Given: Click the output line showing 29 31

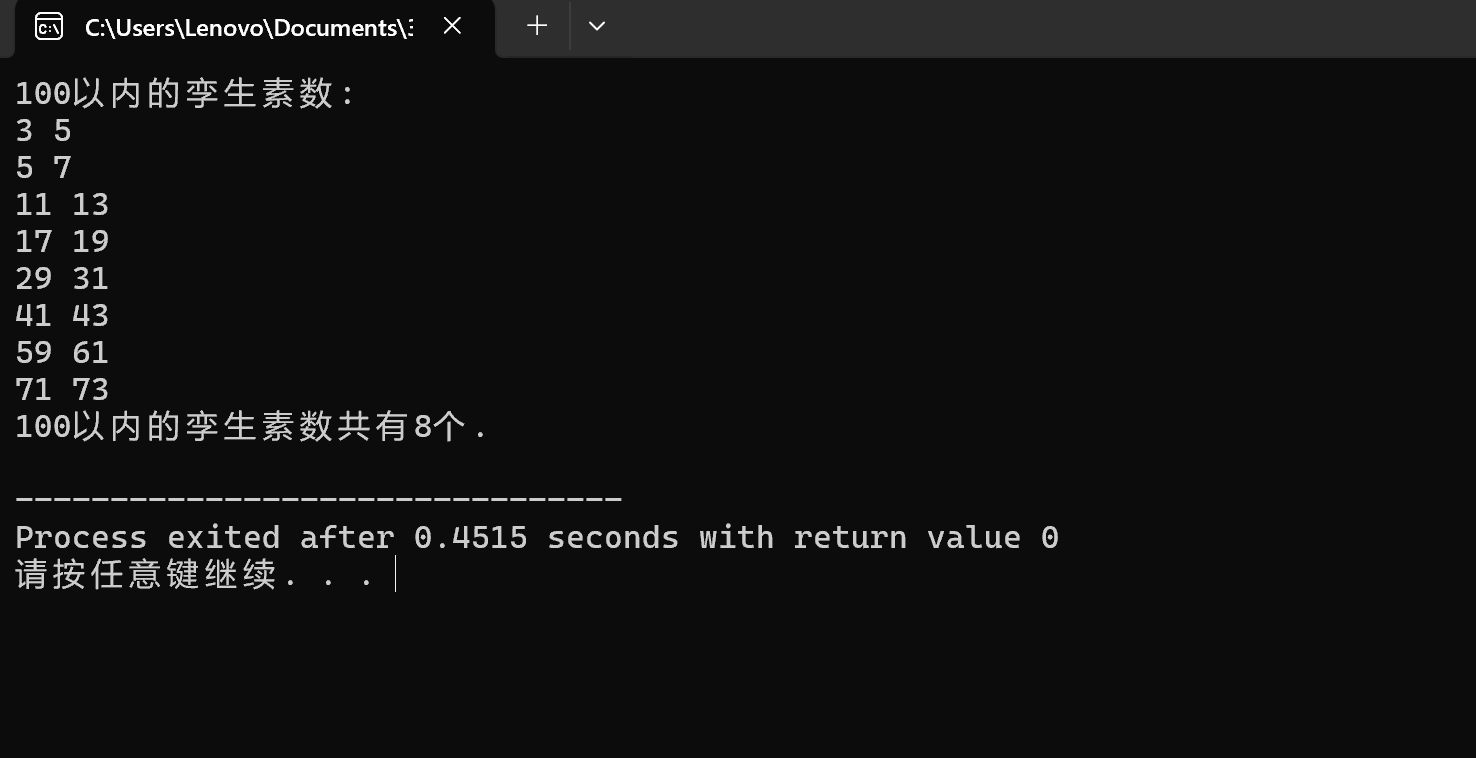Looking at the screenshot, I should coord(62,279).
